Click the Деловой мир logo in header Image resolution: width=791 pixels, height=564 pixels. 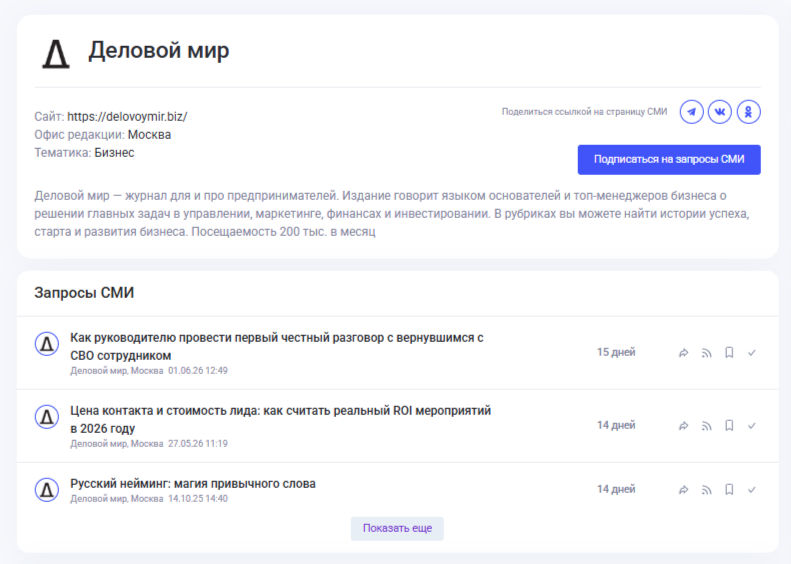(55, 54)
